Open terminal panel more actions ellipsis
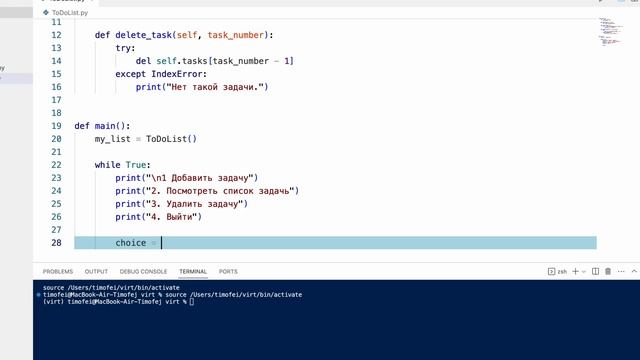This screenshot has width=640, height=360. point(621,271)
